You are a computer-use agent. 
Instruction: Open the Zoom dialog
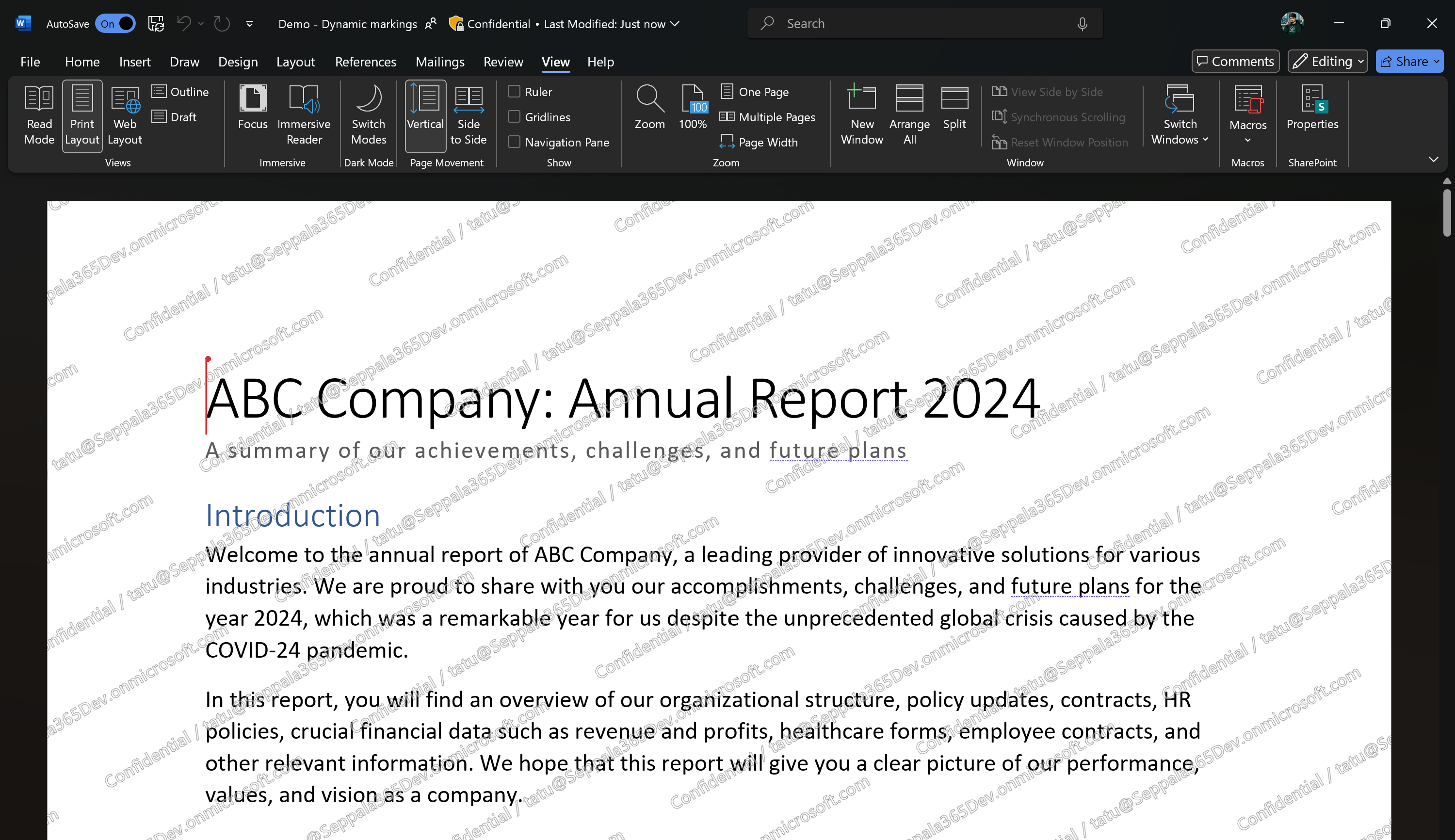coord(649,110)
